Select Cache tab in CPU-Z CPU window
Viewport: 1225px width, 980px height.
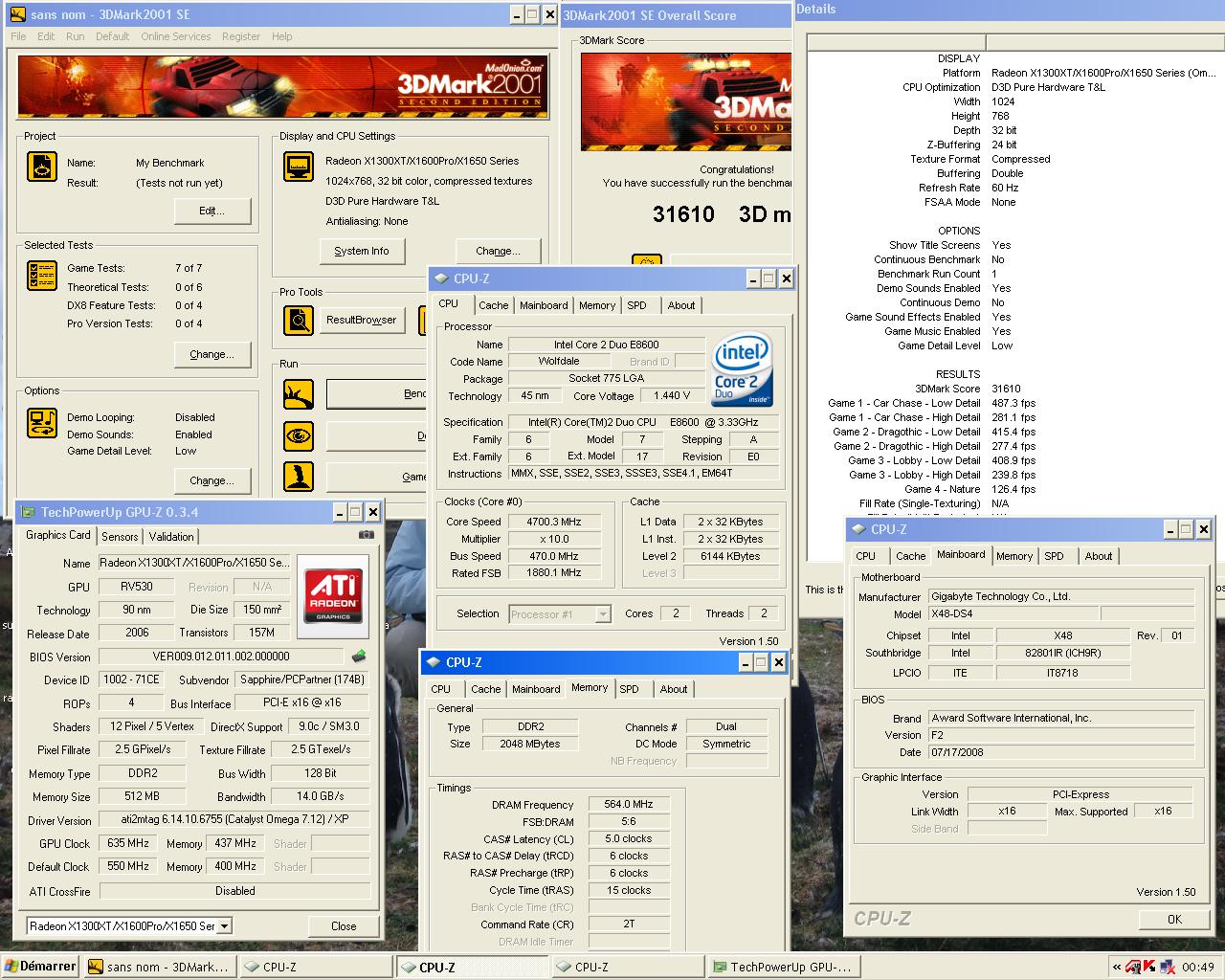pyautogui.click(x=494, y=305)
